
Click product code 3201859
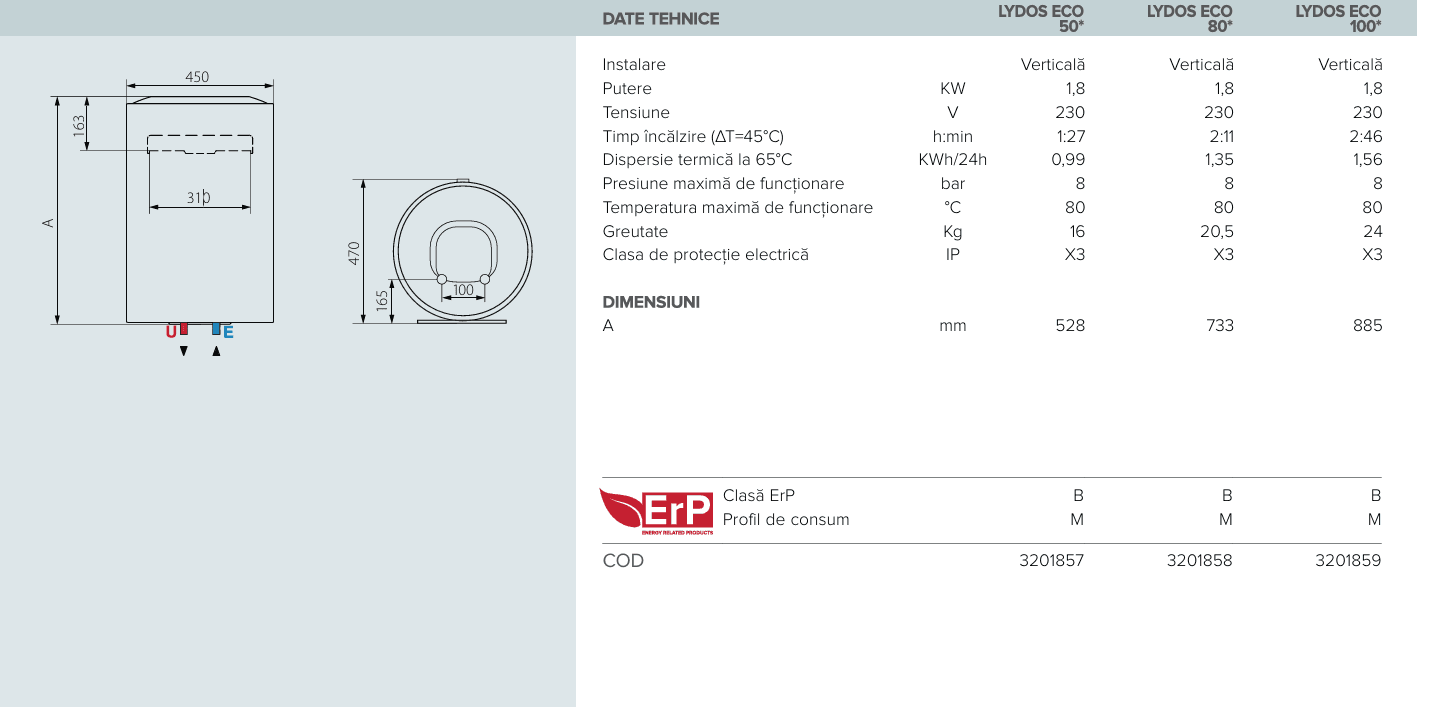click(x=1347, y=561)
